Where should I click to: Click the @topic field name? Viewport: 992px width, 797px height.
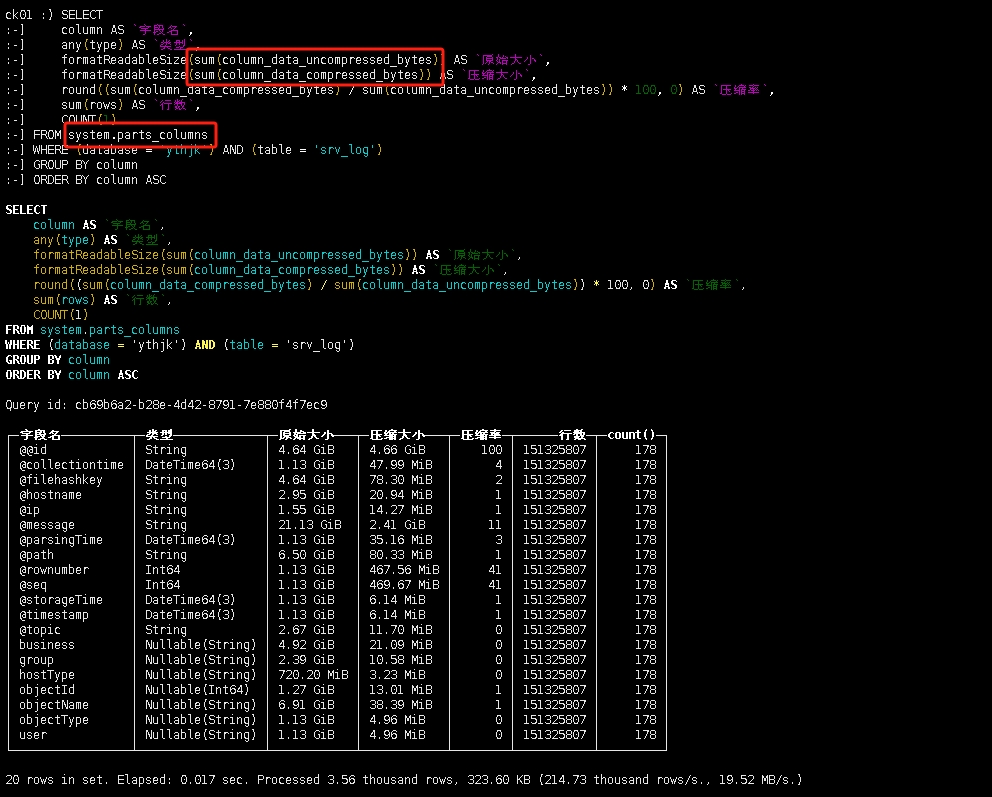point(40,630)
